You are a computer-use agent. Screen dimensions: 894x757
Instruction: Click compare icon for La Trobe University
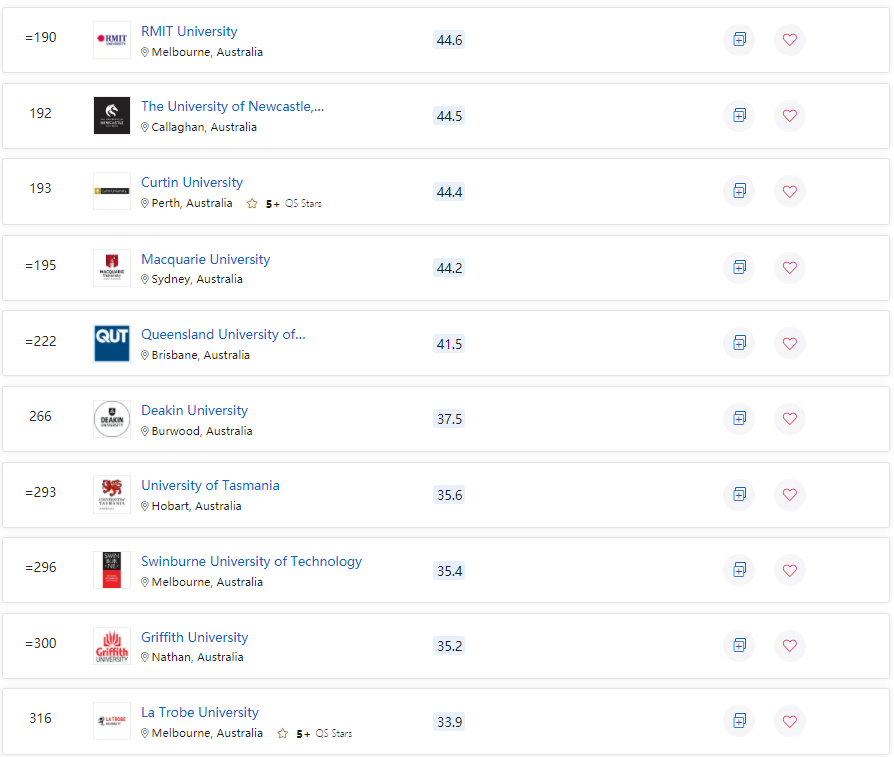pos(739,721)
